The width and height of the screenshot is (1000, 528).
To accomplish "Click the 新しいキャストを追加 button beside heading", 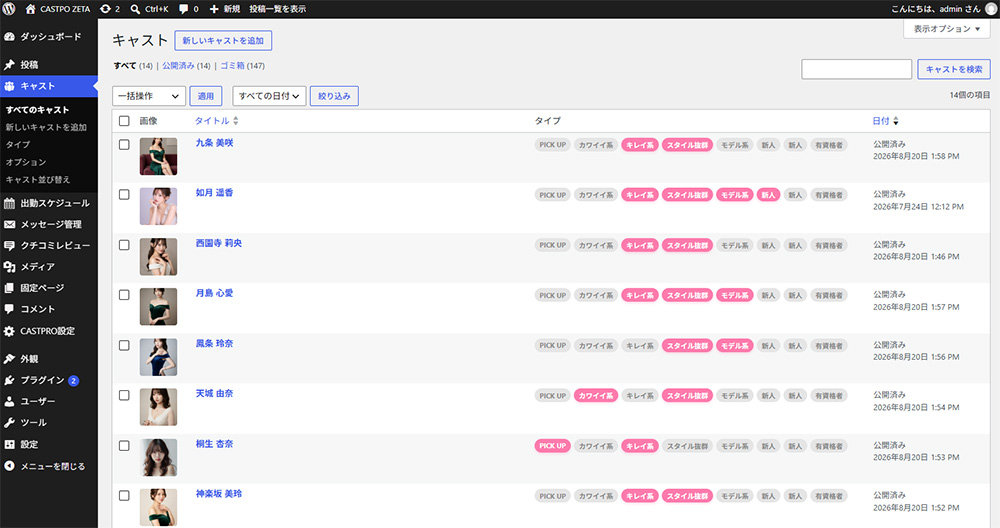I will pos(223,41).
